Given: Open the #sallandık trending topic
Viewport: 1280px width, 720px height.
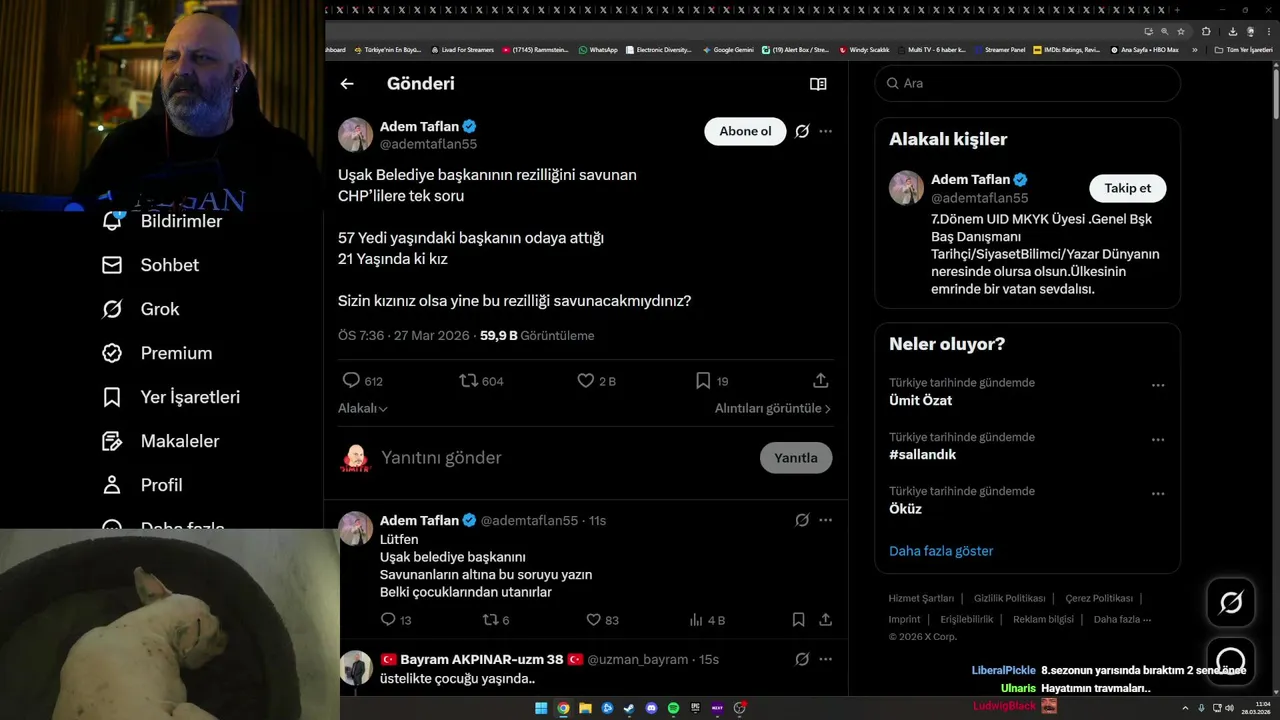Looking at the screenshot, I should [923, 454].
